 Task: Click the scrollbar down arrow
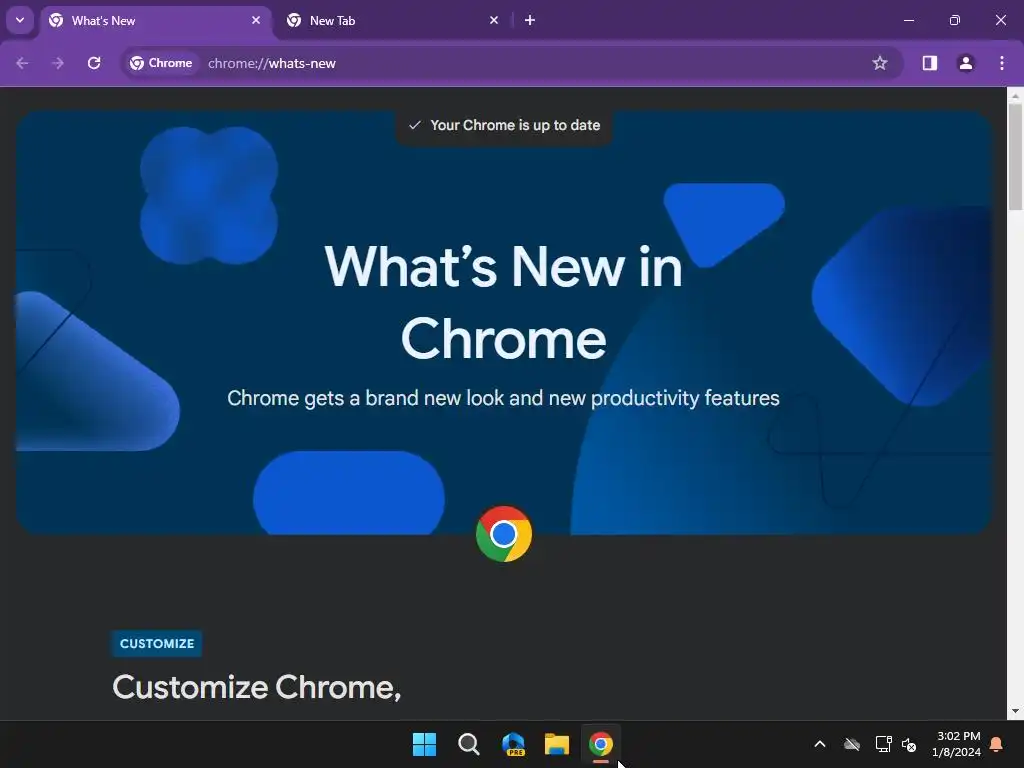pos(1016,711)
